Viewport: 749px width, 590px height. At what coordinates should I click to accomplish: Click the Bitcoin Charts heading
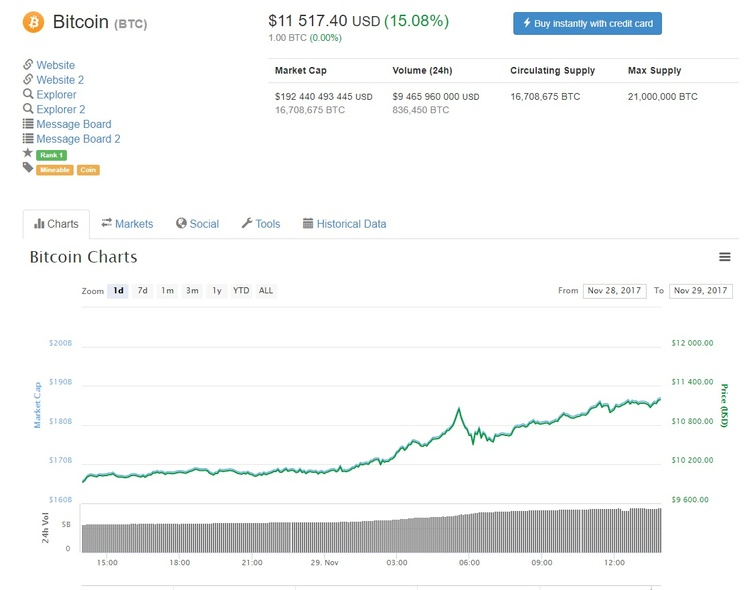point(84,257)
